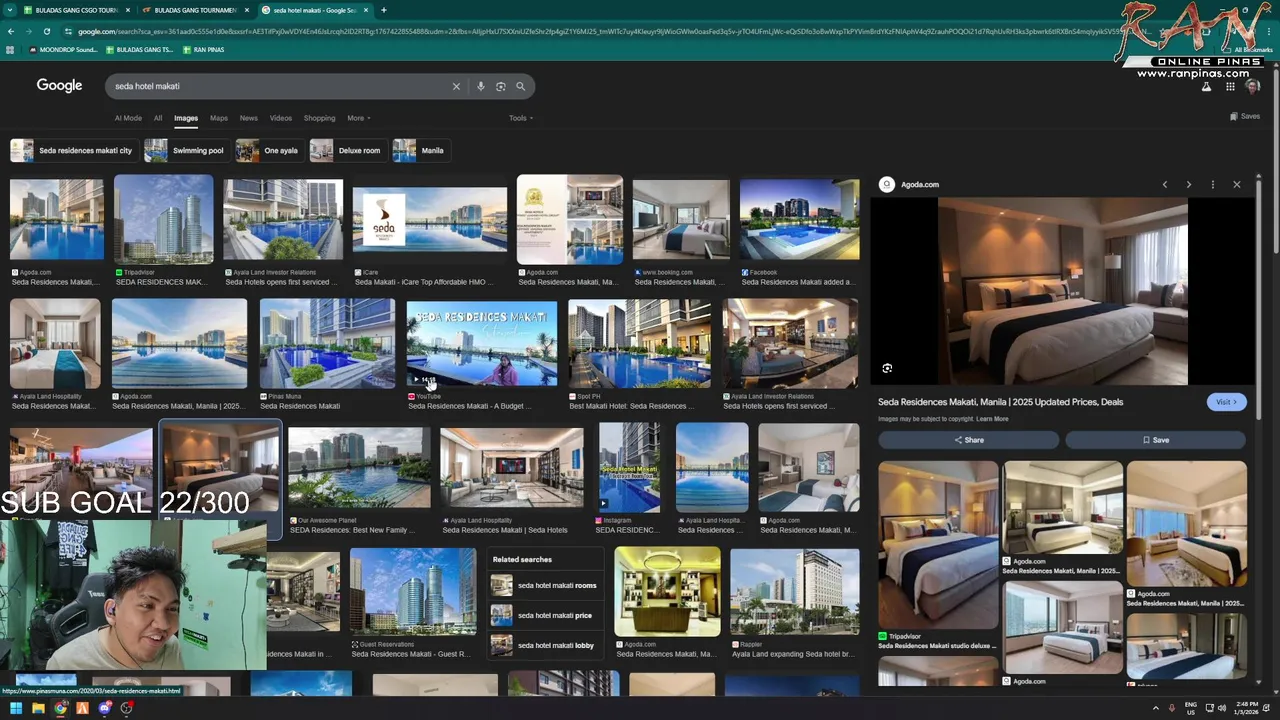This screenshot has height=720, width=1280.
Task: Search inside the preview image with Lens
Action: 887,369
